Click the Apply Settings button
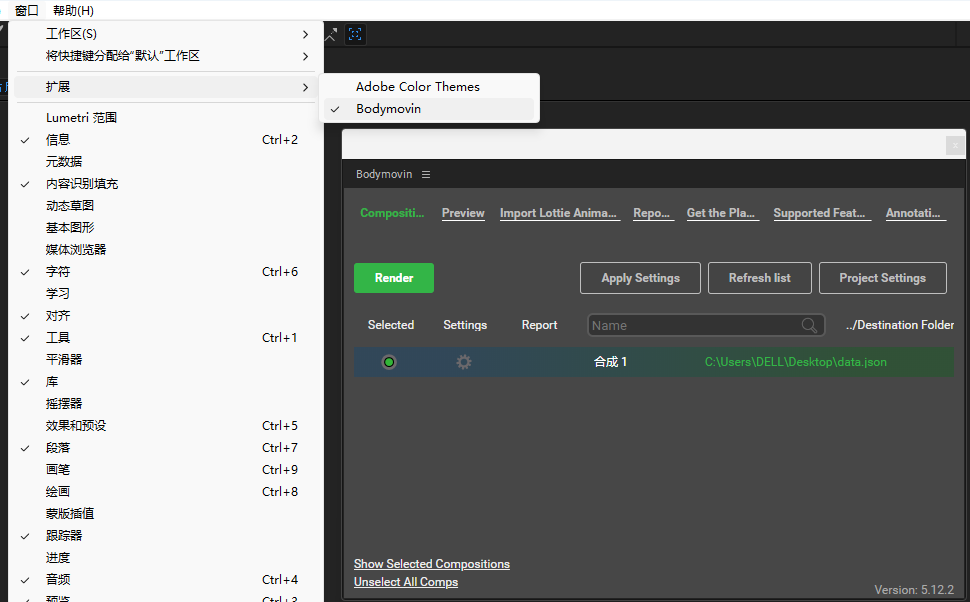 coord(640,278)
